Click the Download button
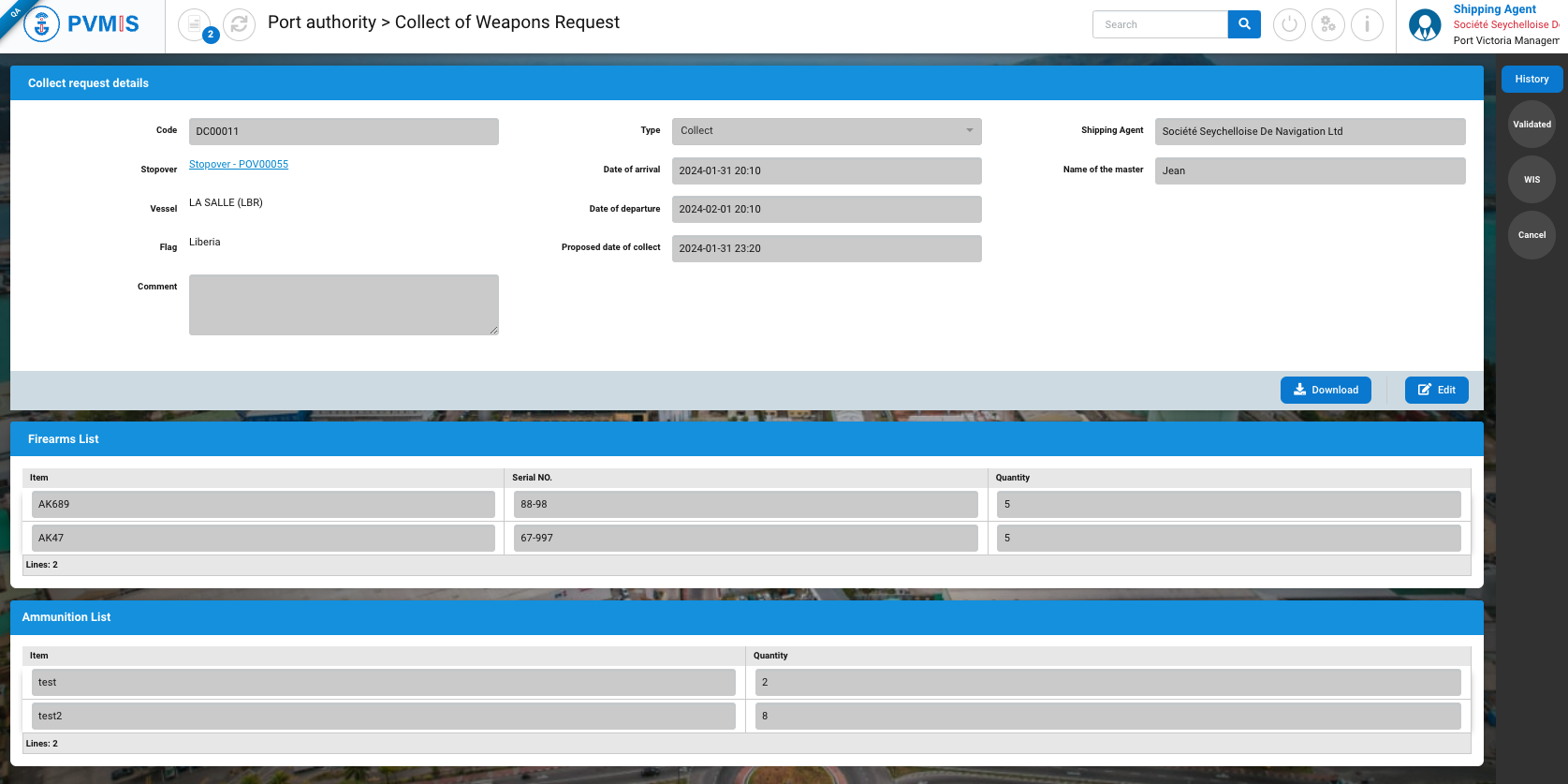This screenshot has height=784, width=1568. [1325, 390]
